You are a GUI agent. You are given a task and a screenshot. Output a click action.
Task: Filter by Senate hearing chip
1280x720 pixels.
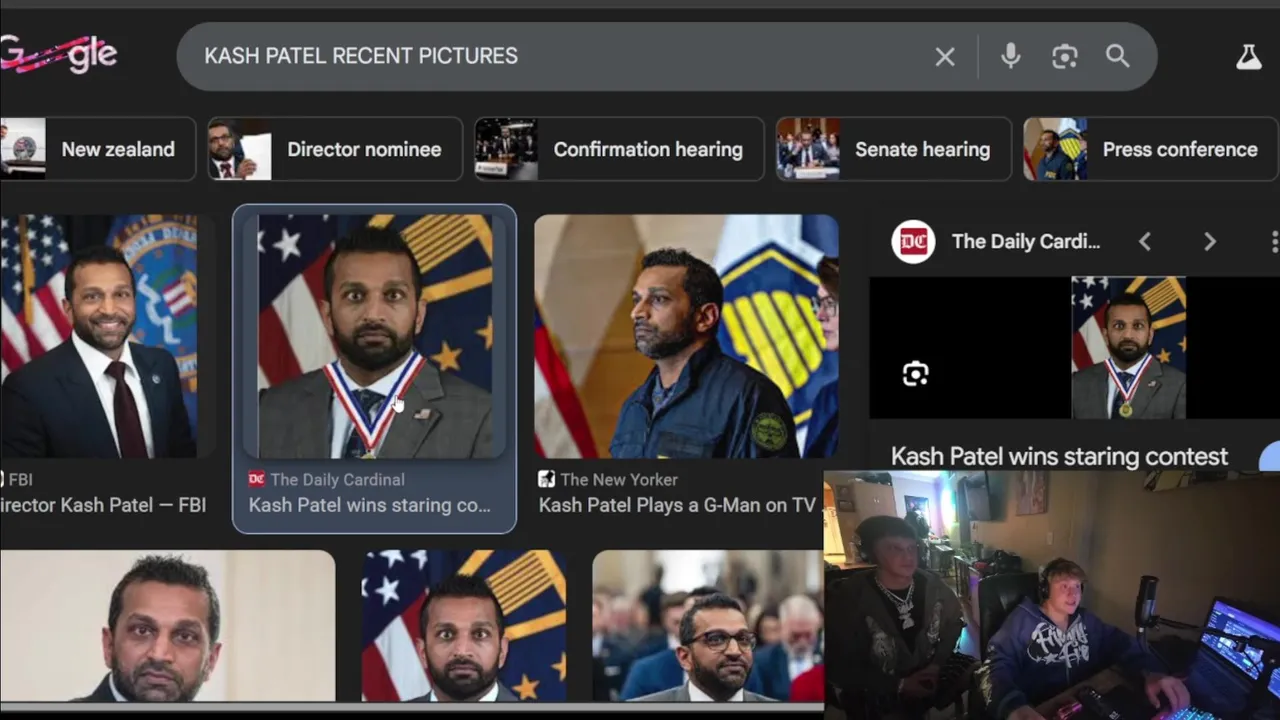(894, 149)
